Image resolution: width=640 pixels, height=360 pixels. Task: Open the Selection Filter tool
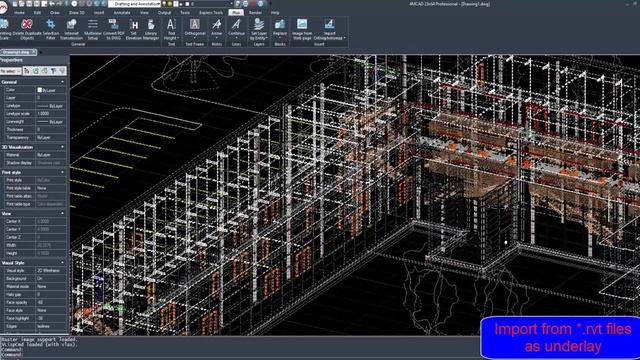[51, 29]
